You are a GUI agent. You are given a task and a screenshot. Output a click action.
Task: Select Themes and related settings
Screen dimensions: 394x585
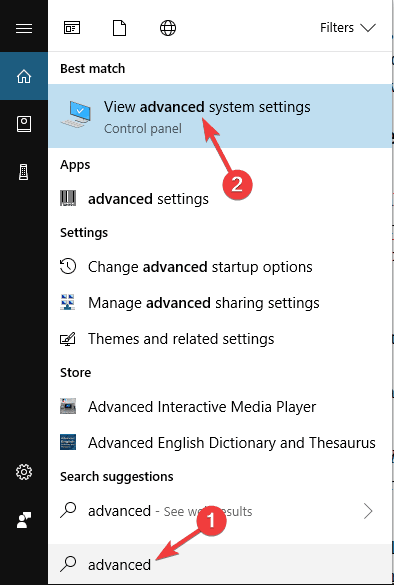(x=220, y=339)
